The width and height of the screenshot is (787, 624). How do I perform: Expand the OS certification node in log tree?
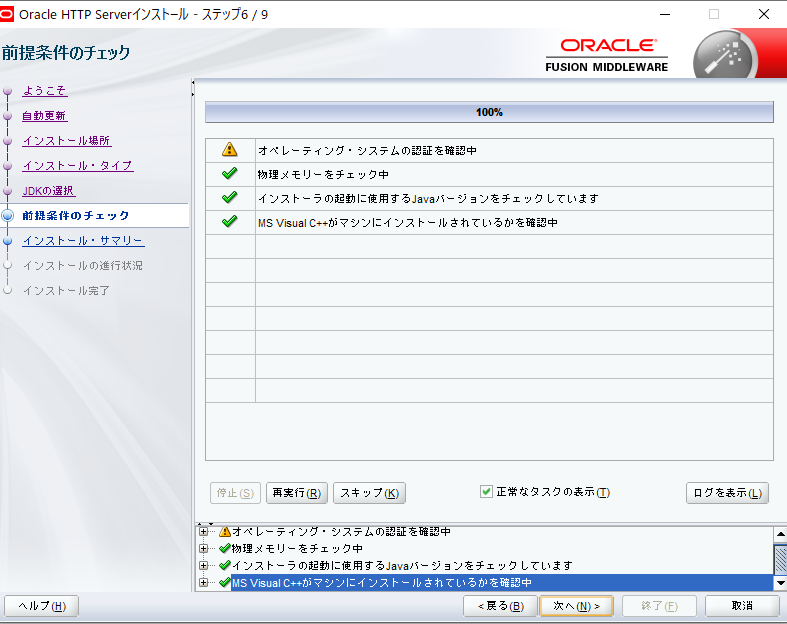click(204, 532)
